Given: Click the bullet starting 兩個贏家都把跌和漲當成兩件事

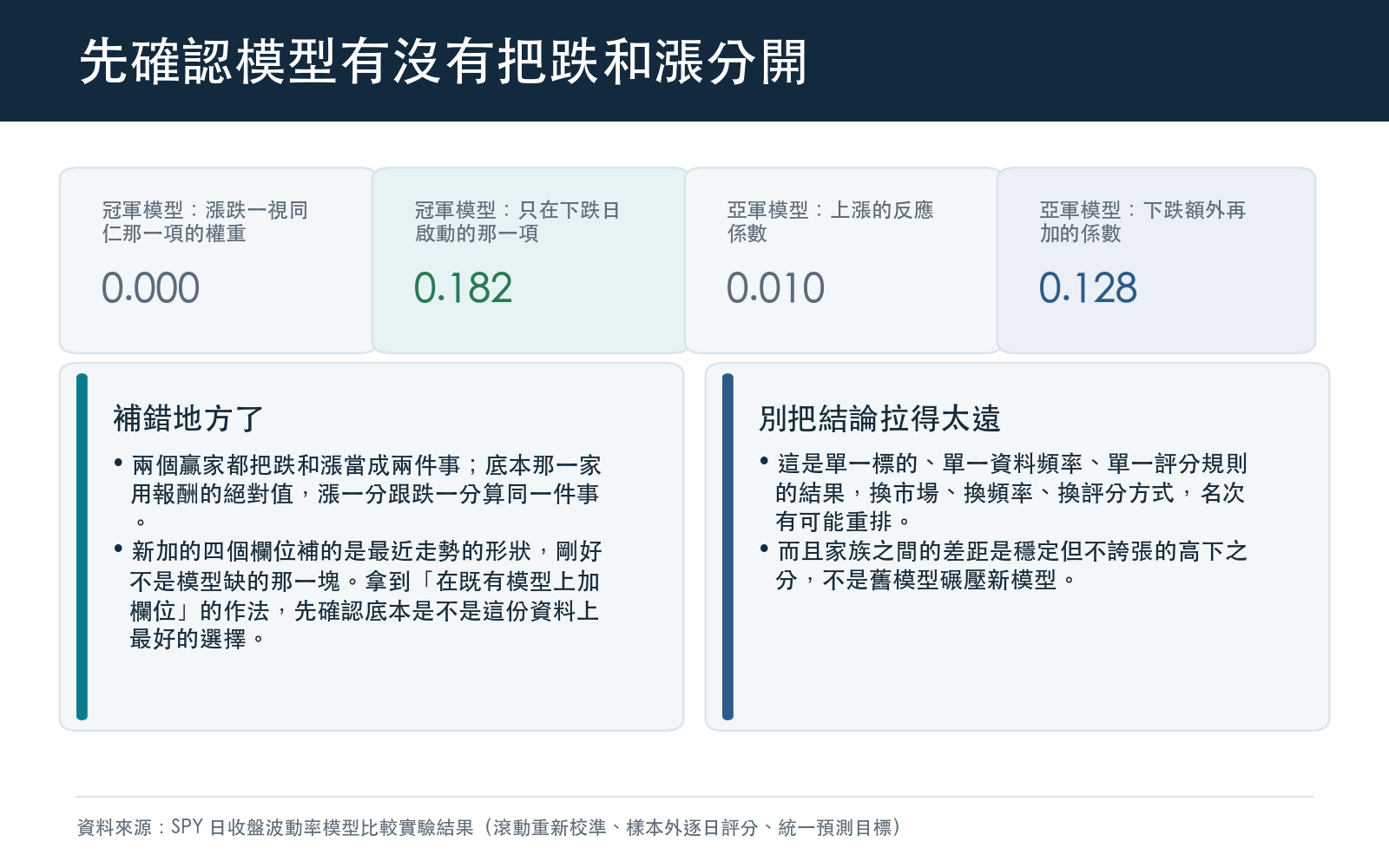Looking at the screenshot, I should (x=358, y=493).
